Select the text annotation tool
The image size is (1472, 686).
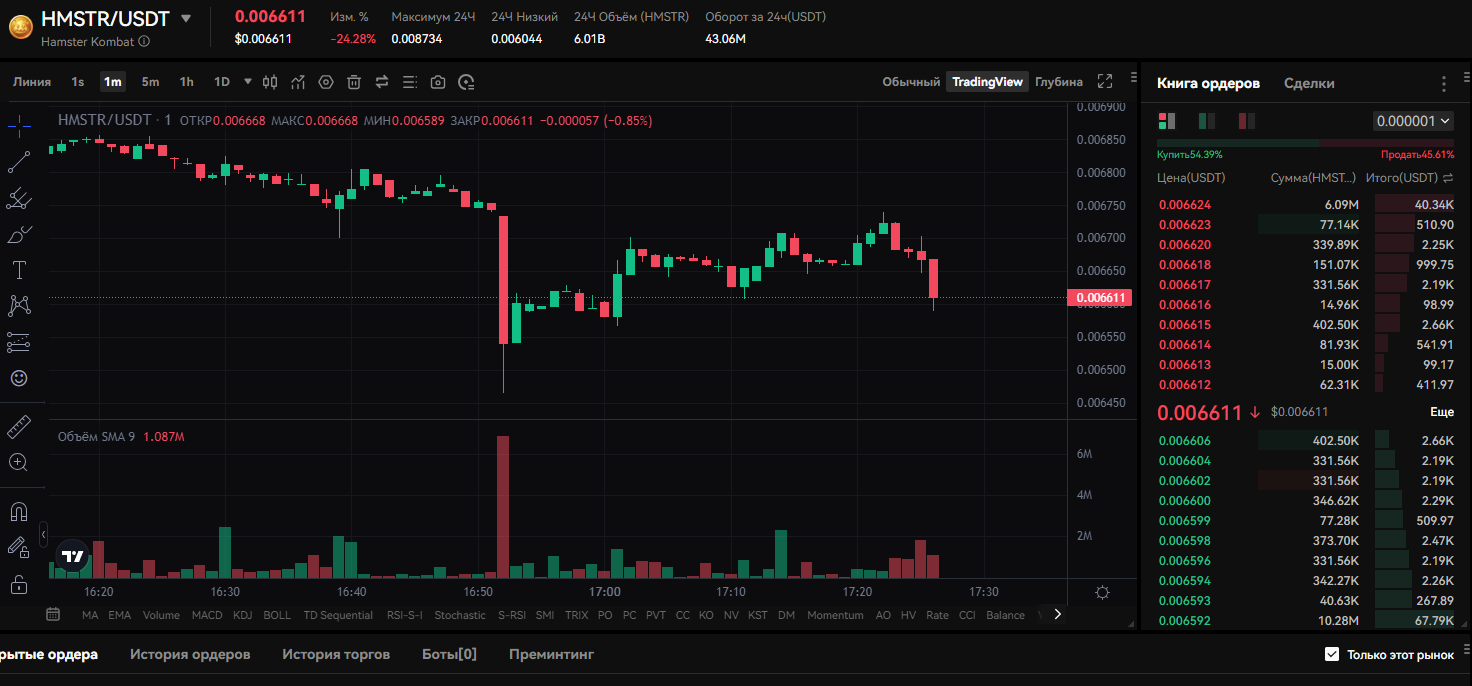[x=19, y=270]
